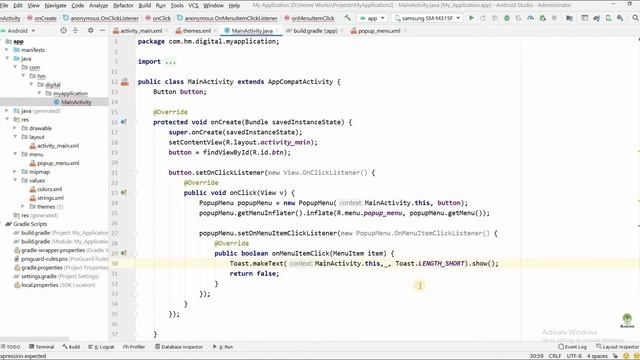Expand the themes (2) node

(23, 207)
